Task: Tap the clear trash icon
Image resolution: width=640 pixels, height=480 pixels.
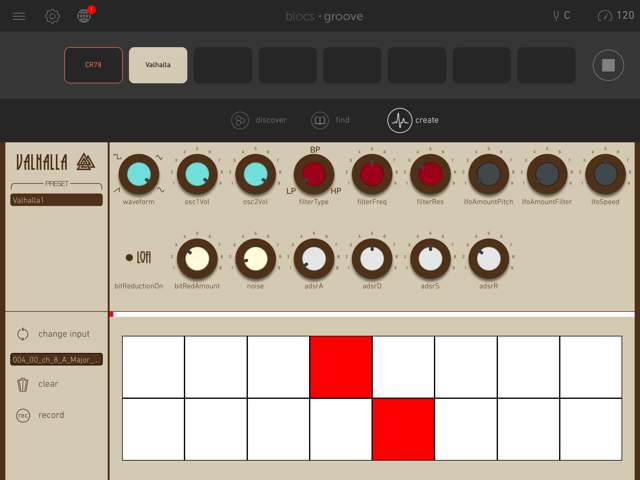Action: click(x=23, y=384)
